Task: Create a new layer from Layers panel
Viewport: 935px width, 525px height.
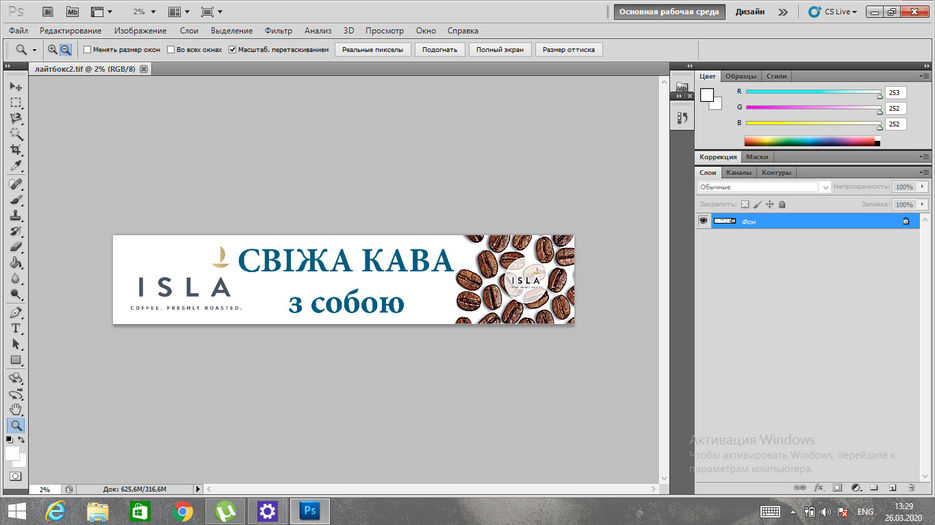Action: 893,487
